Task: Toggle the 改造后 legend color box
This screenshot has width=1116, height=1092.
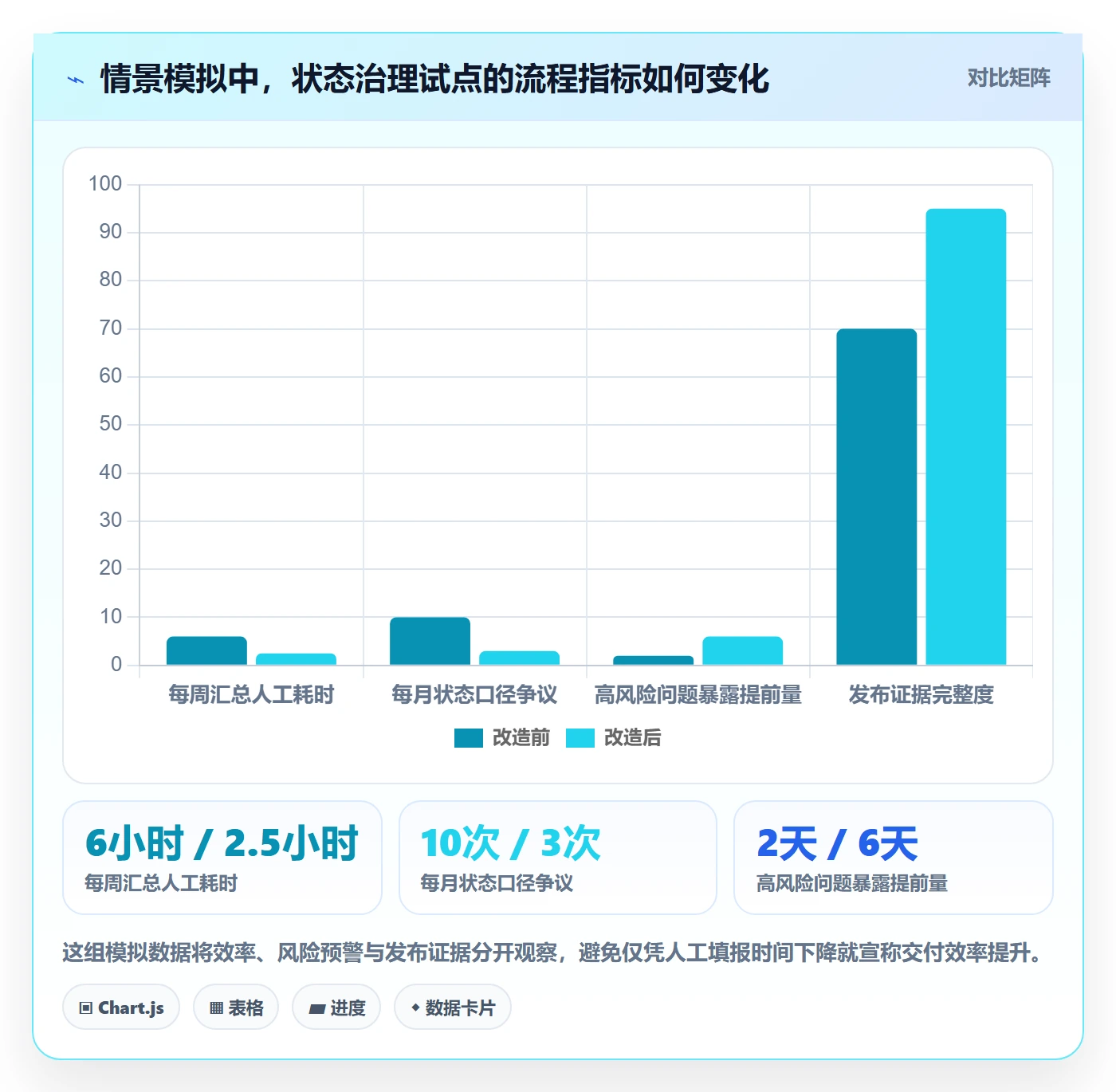Action: [x=580, y=738]
